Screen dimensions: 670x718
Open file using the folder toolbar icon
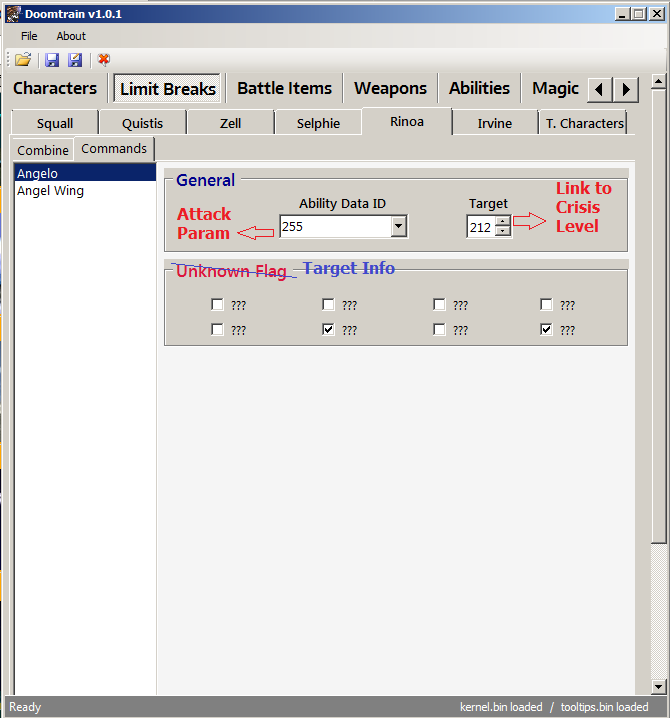[22, 60]
